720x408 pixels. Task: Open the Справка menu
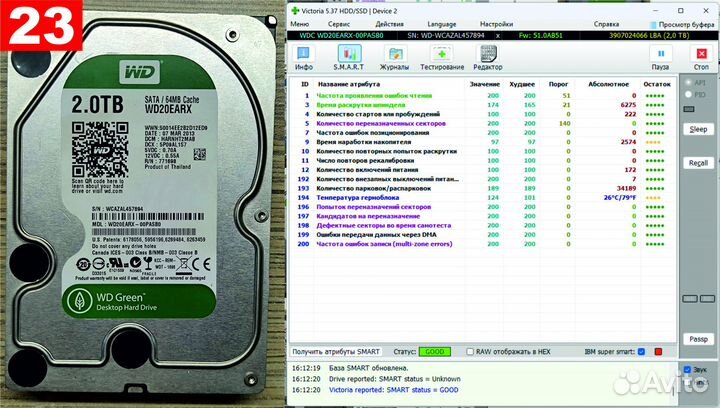tap(606, 24)
